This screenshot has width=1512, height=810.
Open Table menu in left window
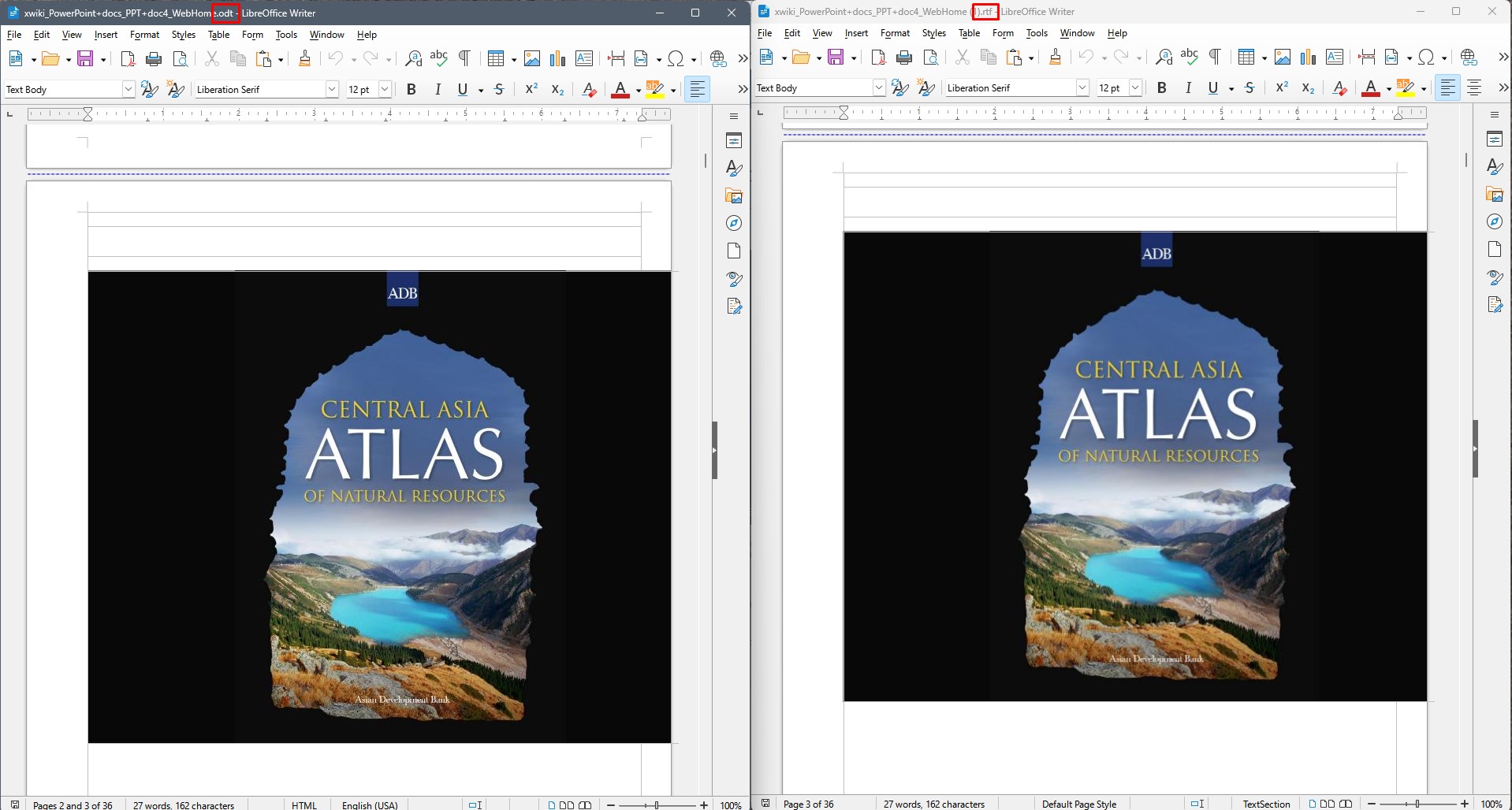pos(218,35)
